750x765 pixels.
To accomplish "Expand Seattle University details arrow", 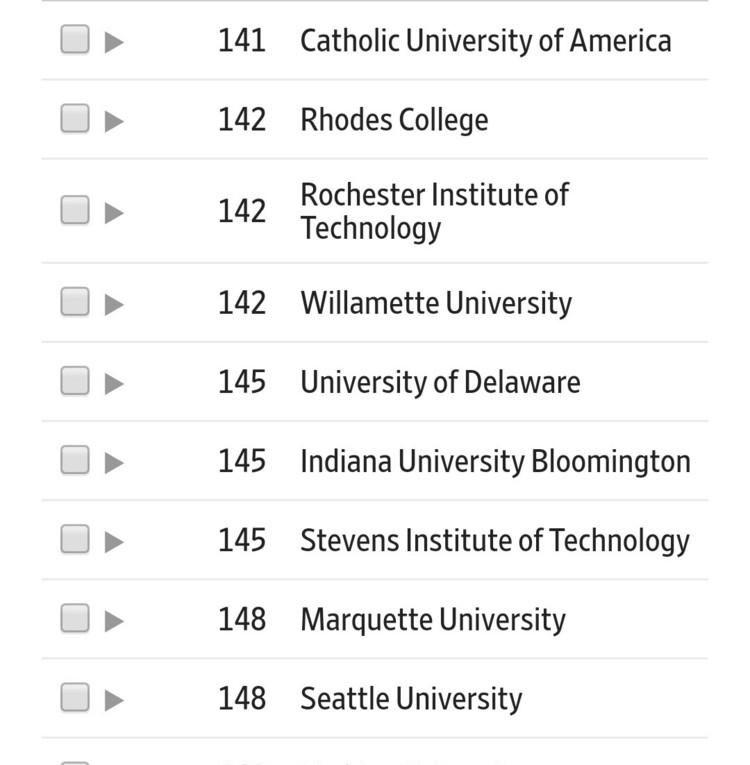I will [x=114, y=700].
